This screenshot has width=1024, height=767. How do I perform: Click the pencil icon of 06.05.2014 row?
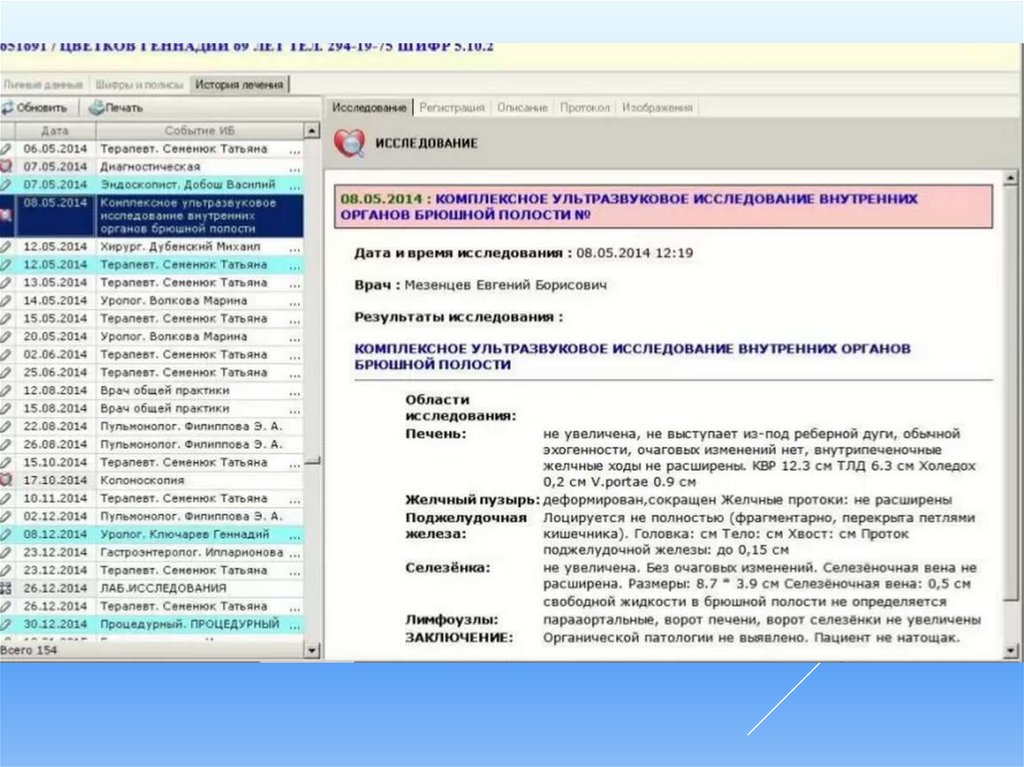(x=6, y=149)
